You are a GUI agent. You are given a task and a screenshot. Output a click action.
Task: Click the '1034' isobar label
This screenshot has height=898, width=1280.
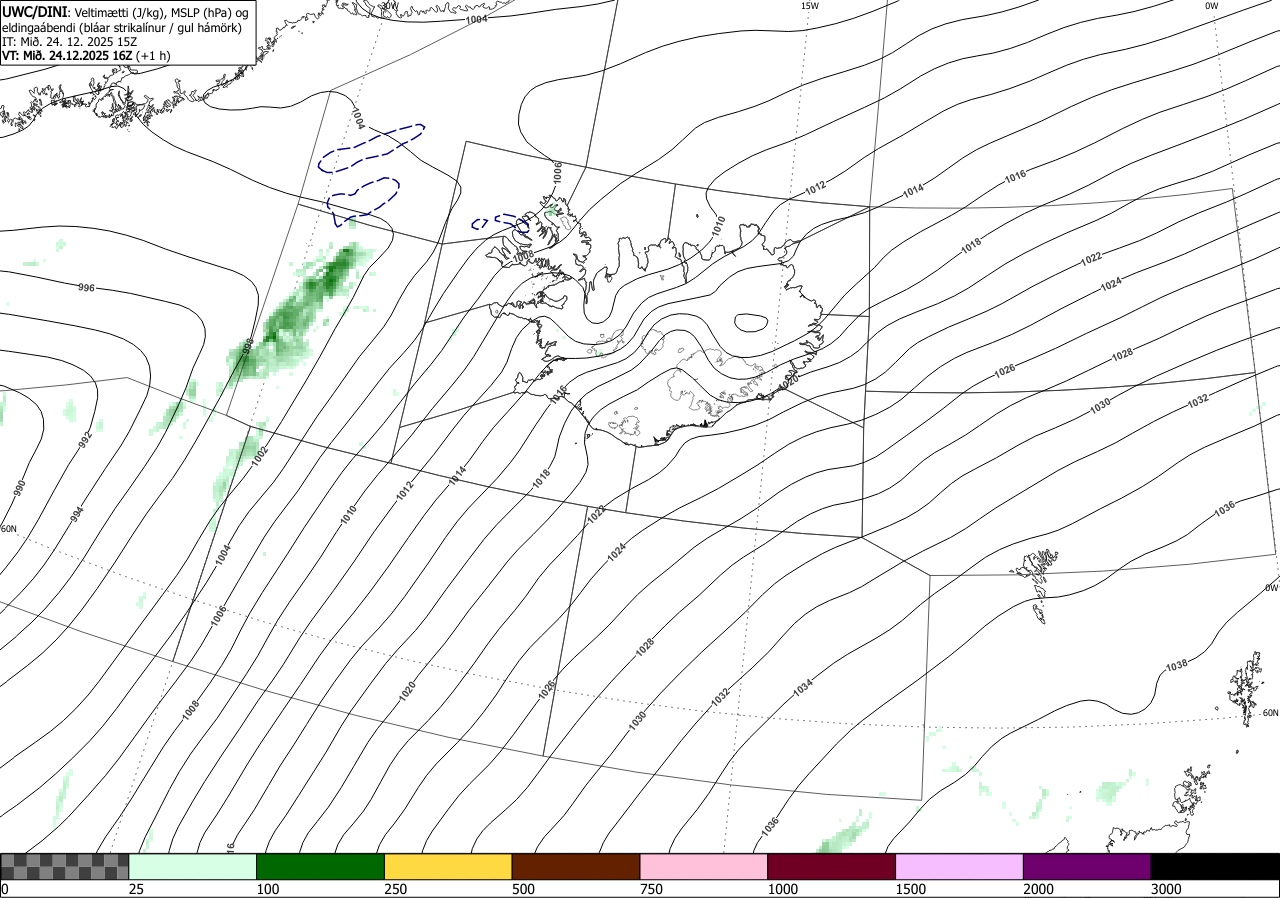803,688
